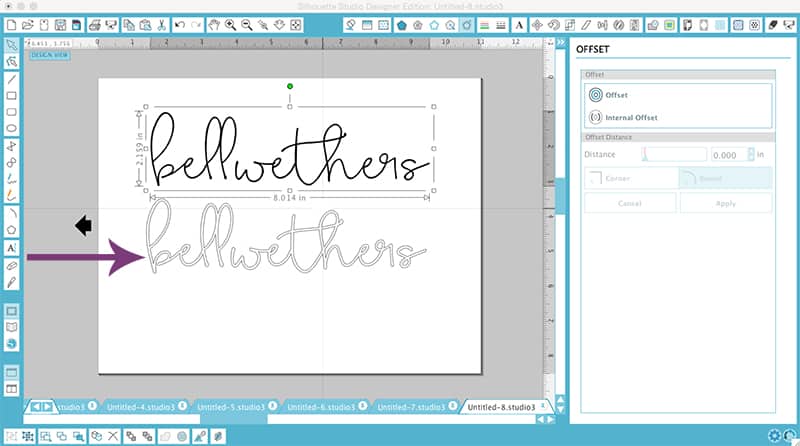Select the Draw a Rounded Rectangle tool

[11, 112]
